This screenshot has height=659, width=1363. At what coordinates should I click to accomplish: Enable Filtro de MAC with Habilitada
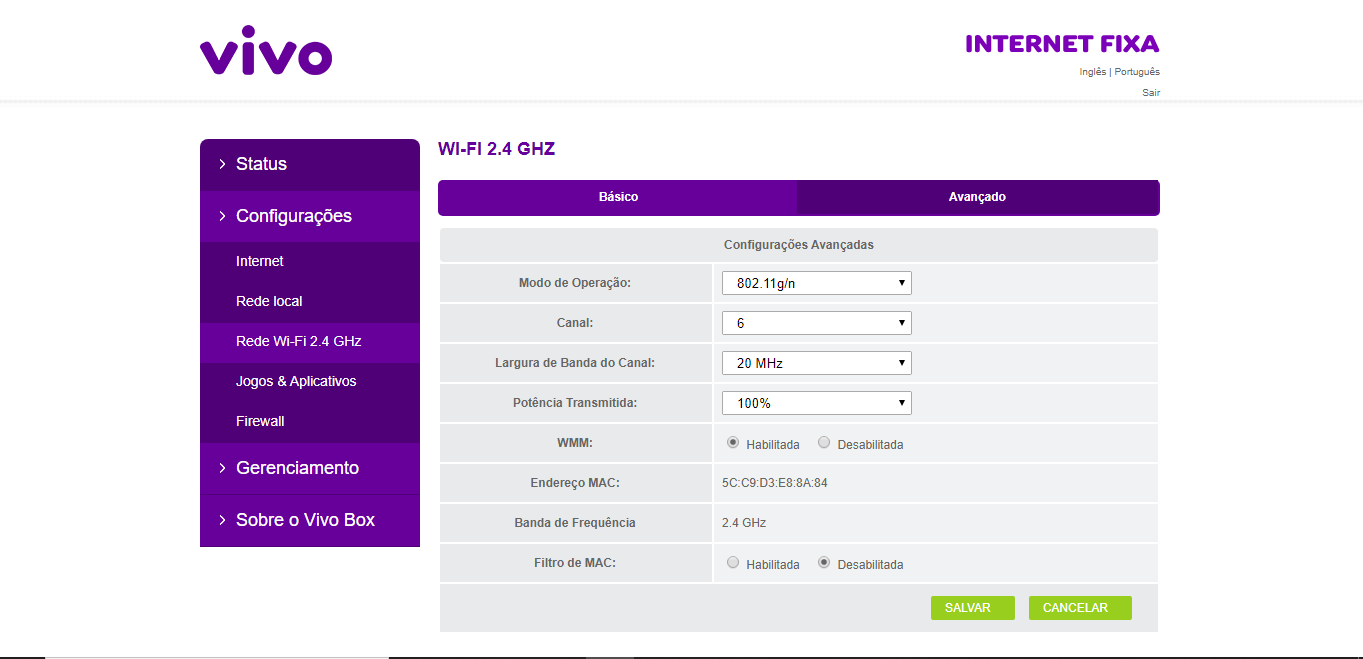(x=733, y=563)
